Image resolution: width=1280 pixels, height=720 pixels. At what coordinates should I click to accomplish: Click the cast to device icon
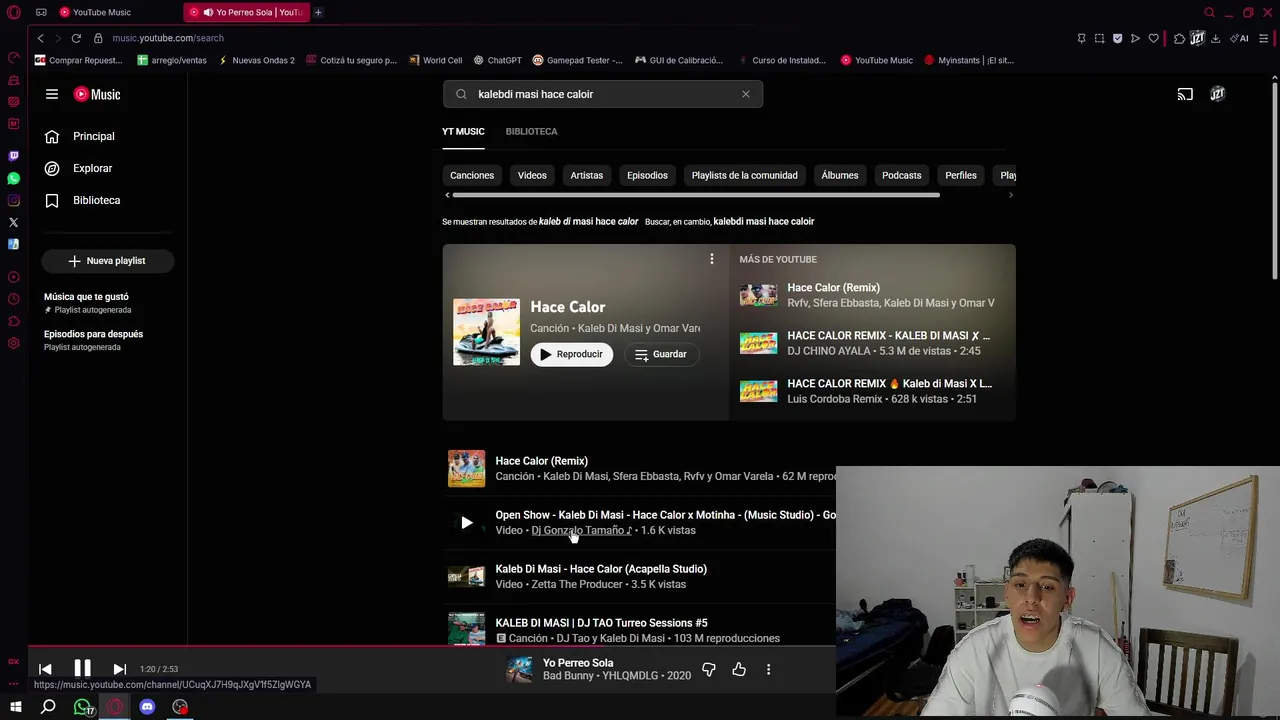coord(1185,94)
